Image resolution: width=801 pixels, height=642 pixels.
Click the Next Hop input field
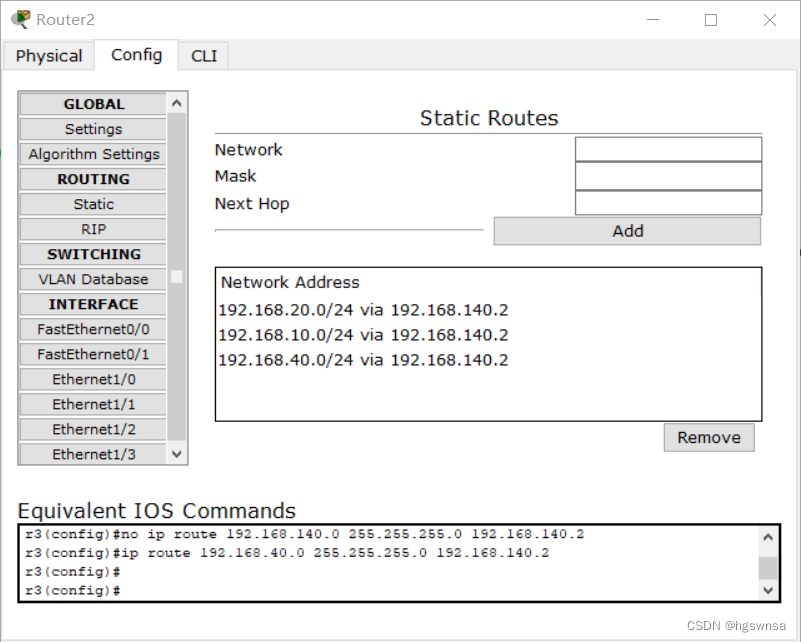pyautogui.click(x=668, y=203)
